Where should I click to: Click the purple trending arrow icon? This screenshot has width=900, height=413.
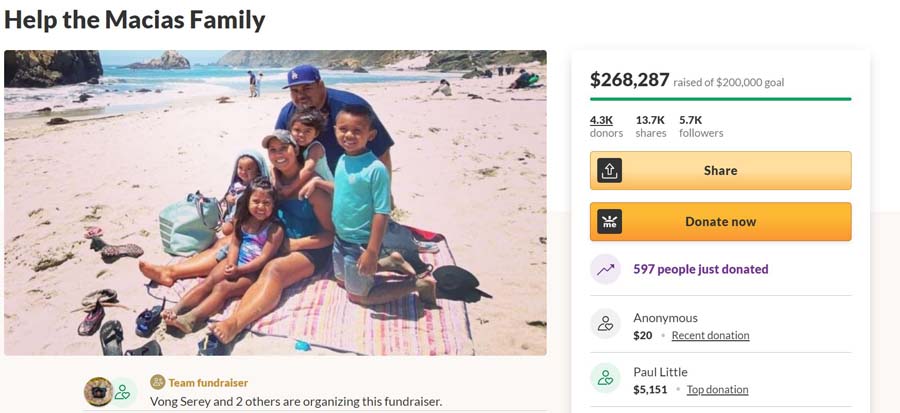[605, 269]
